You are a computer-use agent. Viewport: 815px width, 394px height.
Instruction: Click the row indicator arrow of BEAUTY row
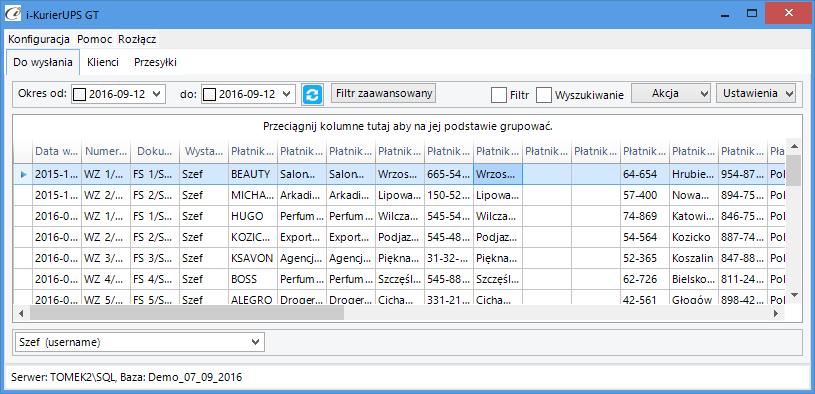[22, 174]
